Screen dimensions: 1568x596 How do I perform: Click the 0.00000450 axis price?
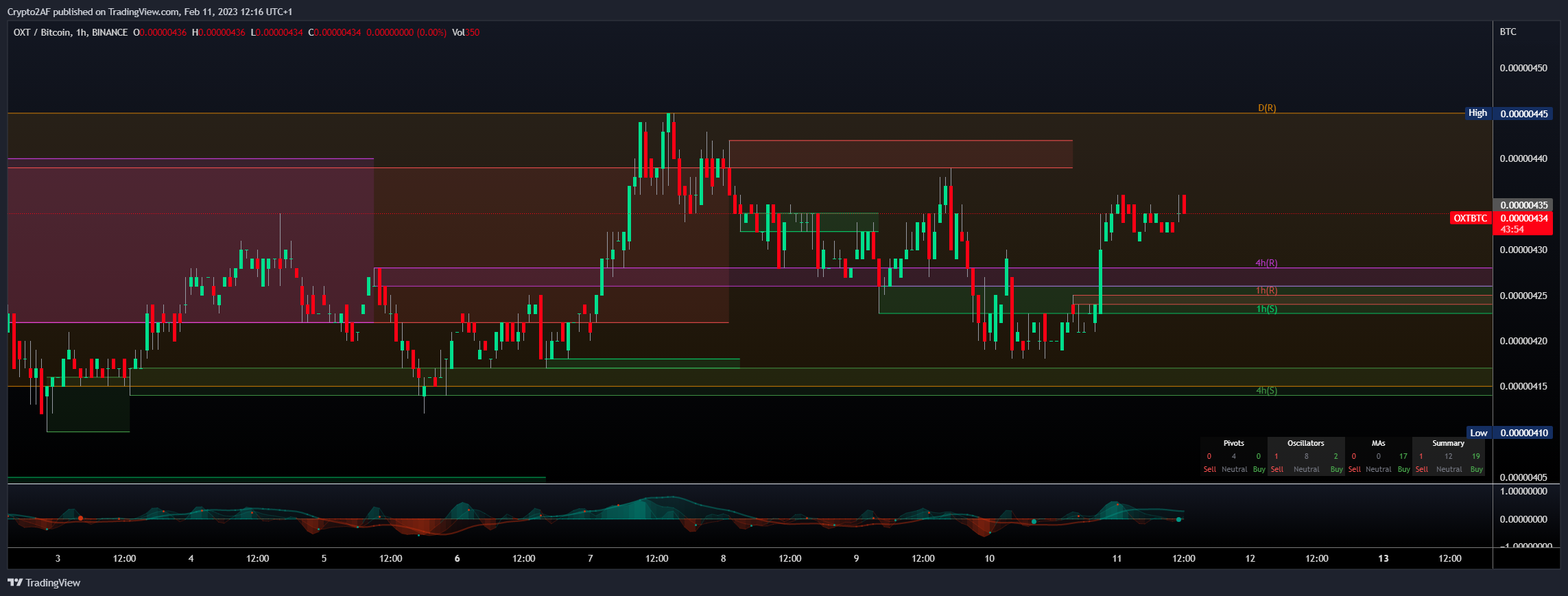[x=1523, y=68]
